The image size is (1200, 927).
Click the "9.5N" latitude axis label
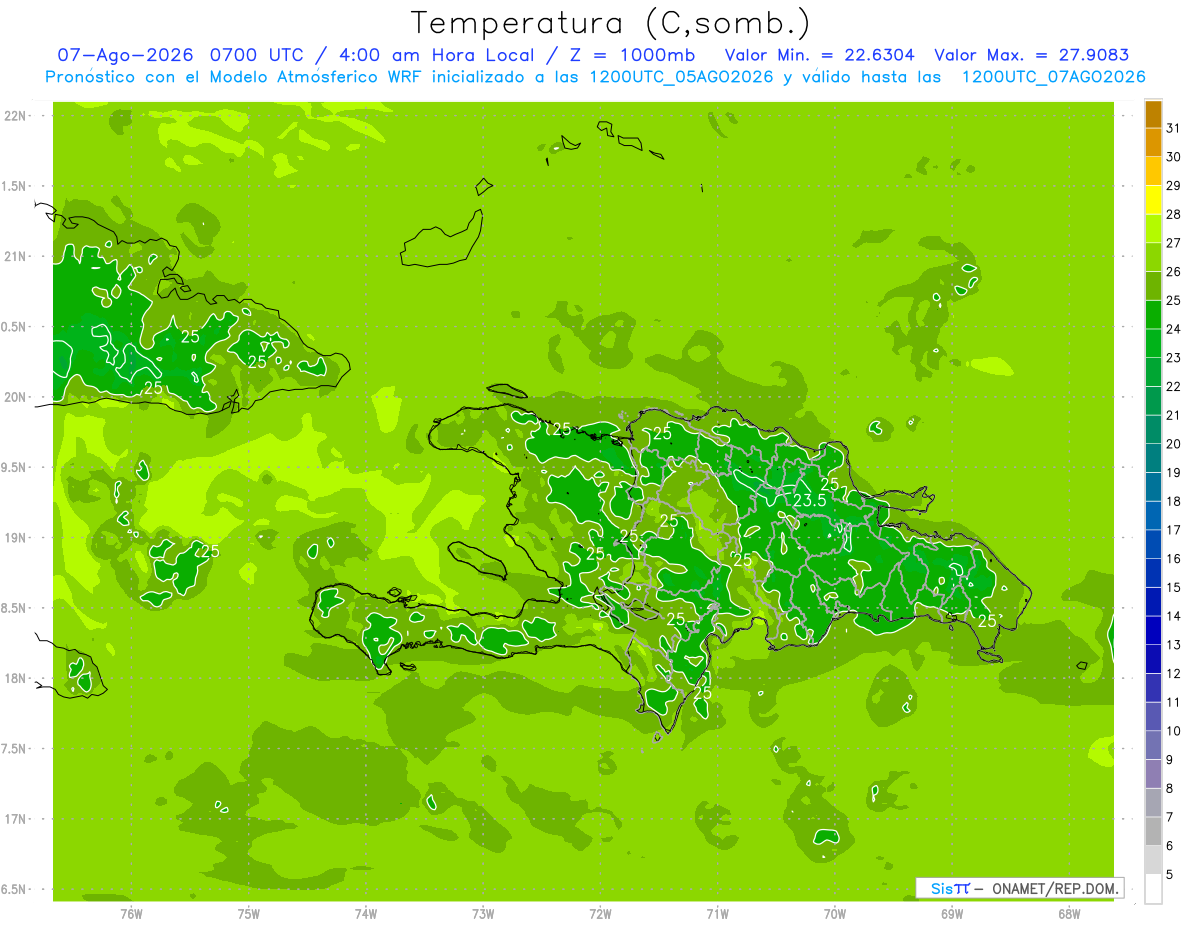pos(15,468)
